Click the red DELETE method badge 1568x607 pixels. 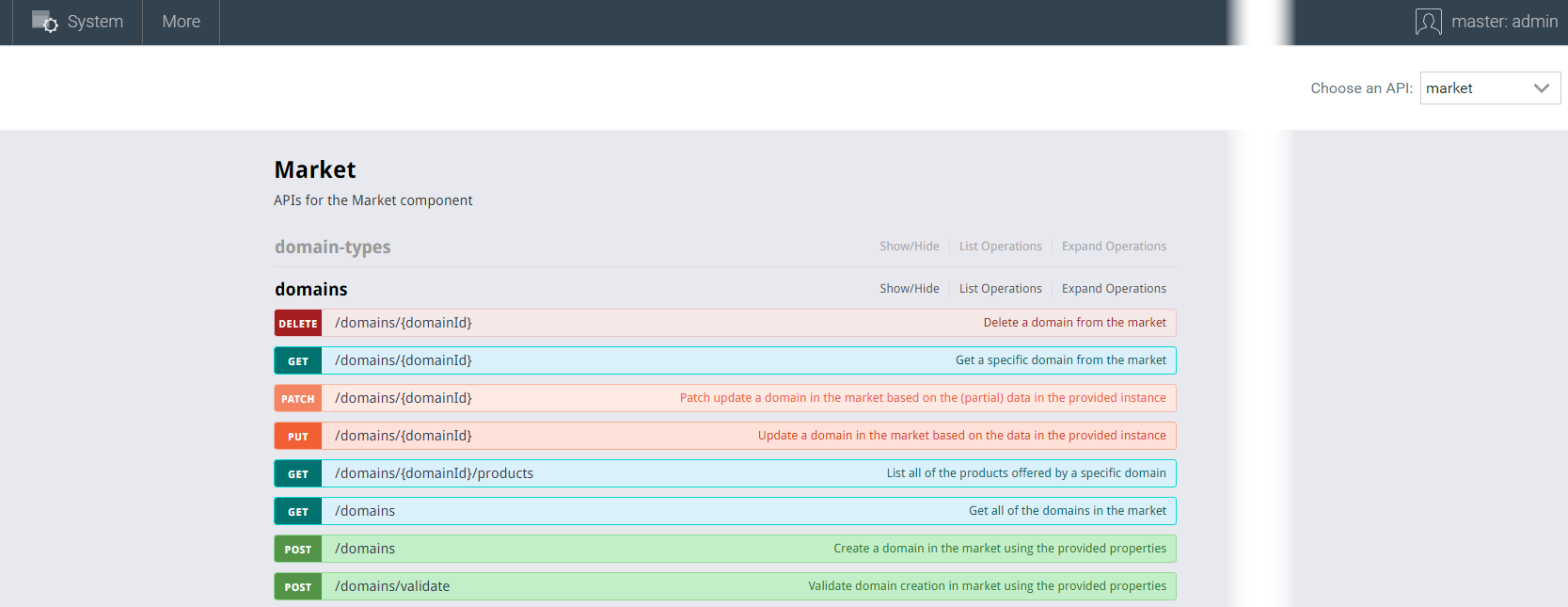pos(298,324)
